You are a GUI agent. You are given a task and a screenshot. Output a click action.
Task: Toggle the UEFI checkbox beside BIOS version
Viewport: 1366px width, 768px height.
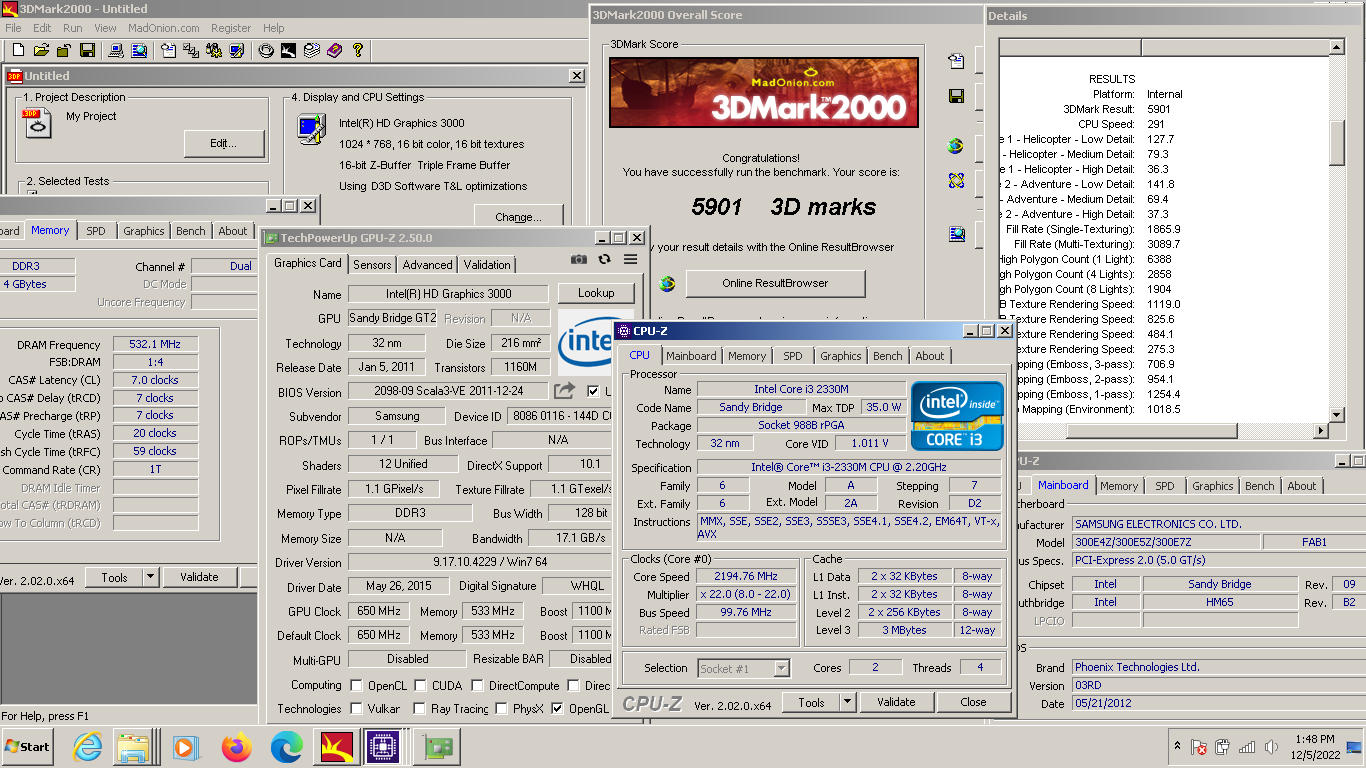594,391
